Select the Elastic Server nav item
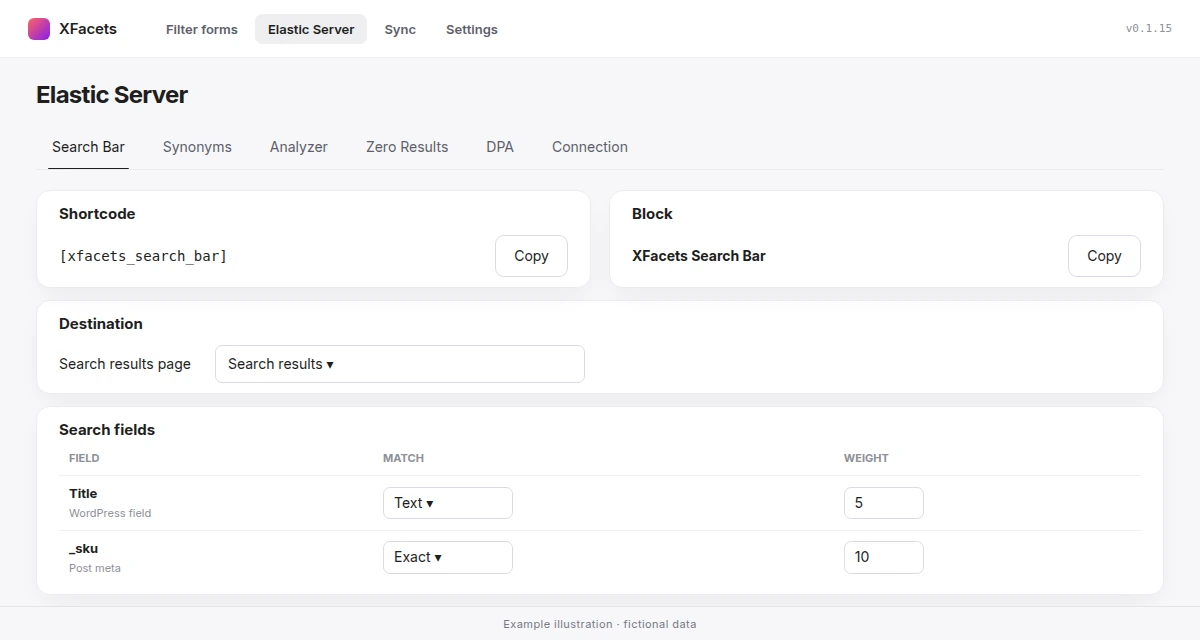 tap(311, 29)
